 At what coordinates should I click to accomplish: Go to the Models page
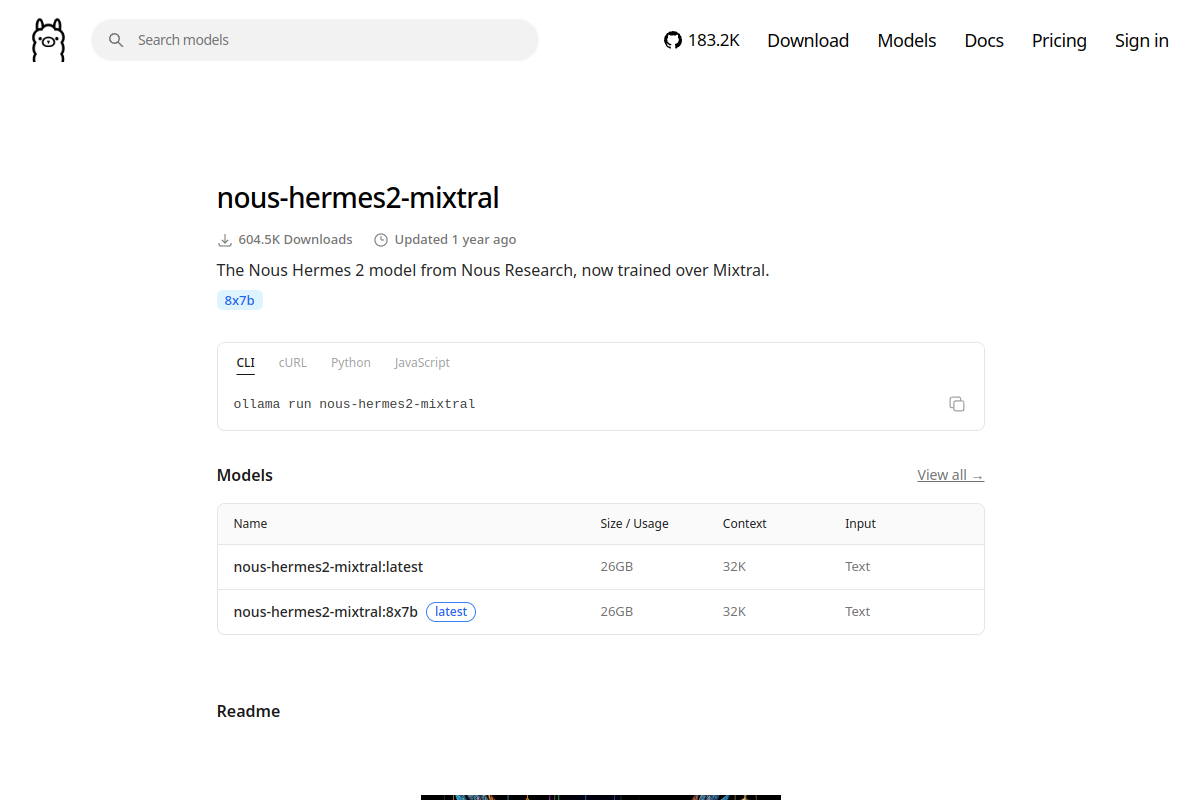(x=907, y=40)
